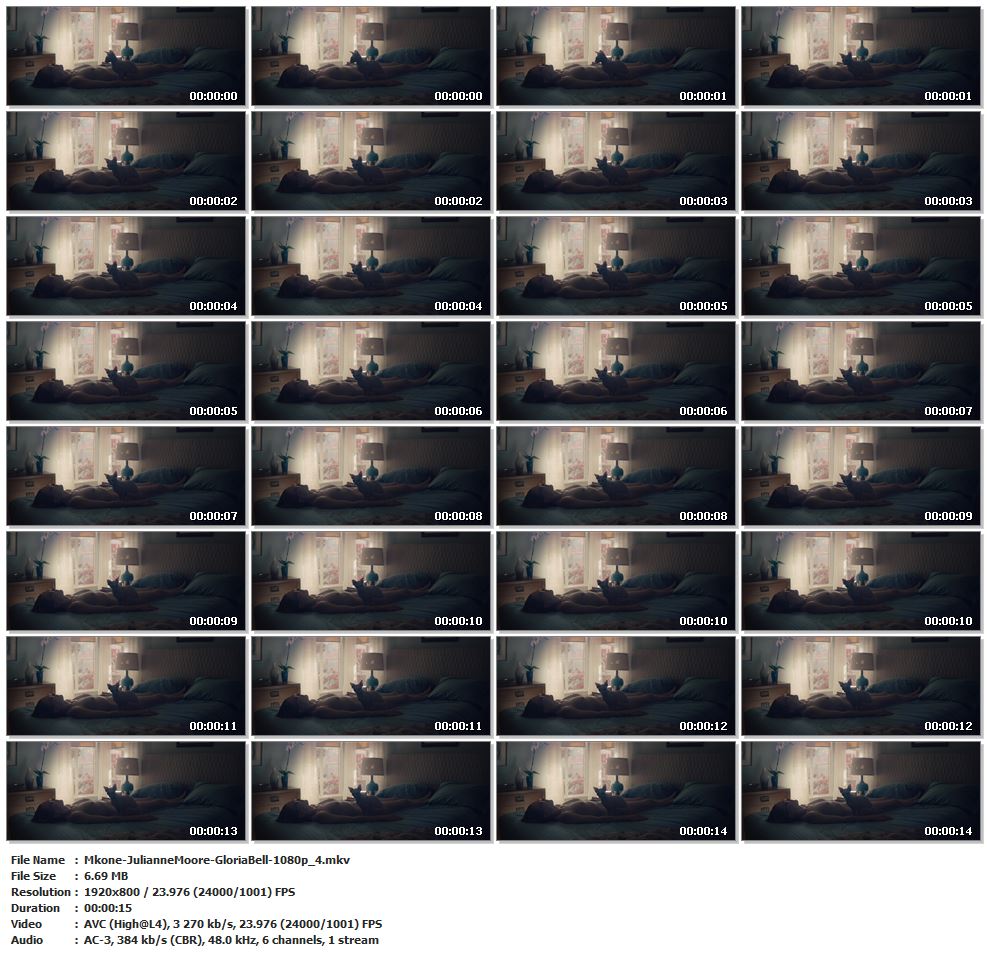Select the first thumbnail stamped 00:00:06
The width and height of the screenshot is (987, 953).
point(371,371)
